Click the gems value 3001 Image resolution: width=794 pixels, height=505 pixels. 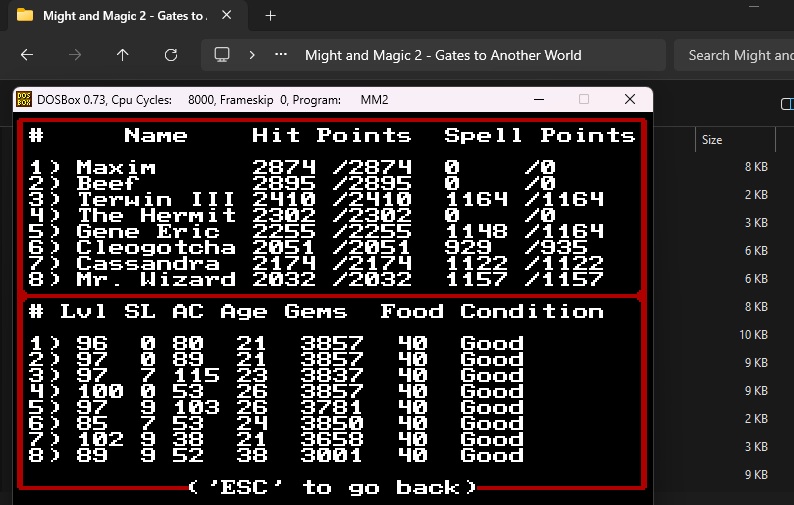pos(332,455)
